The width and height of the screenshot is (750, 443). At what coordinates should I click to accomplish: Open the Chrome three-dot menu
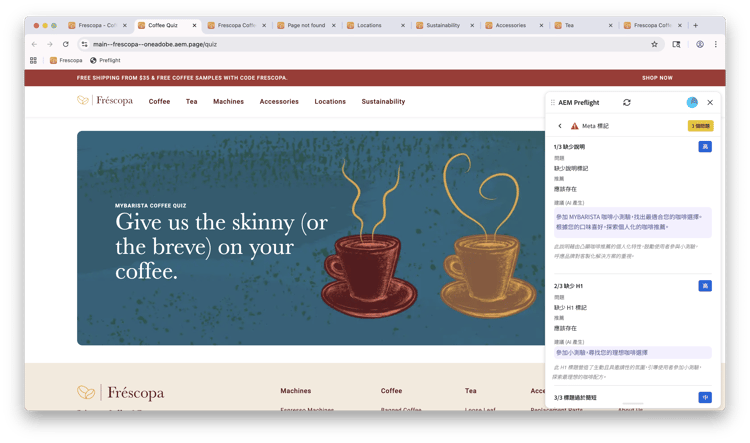(x=716, y=44)
